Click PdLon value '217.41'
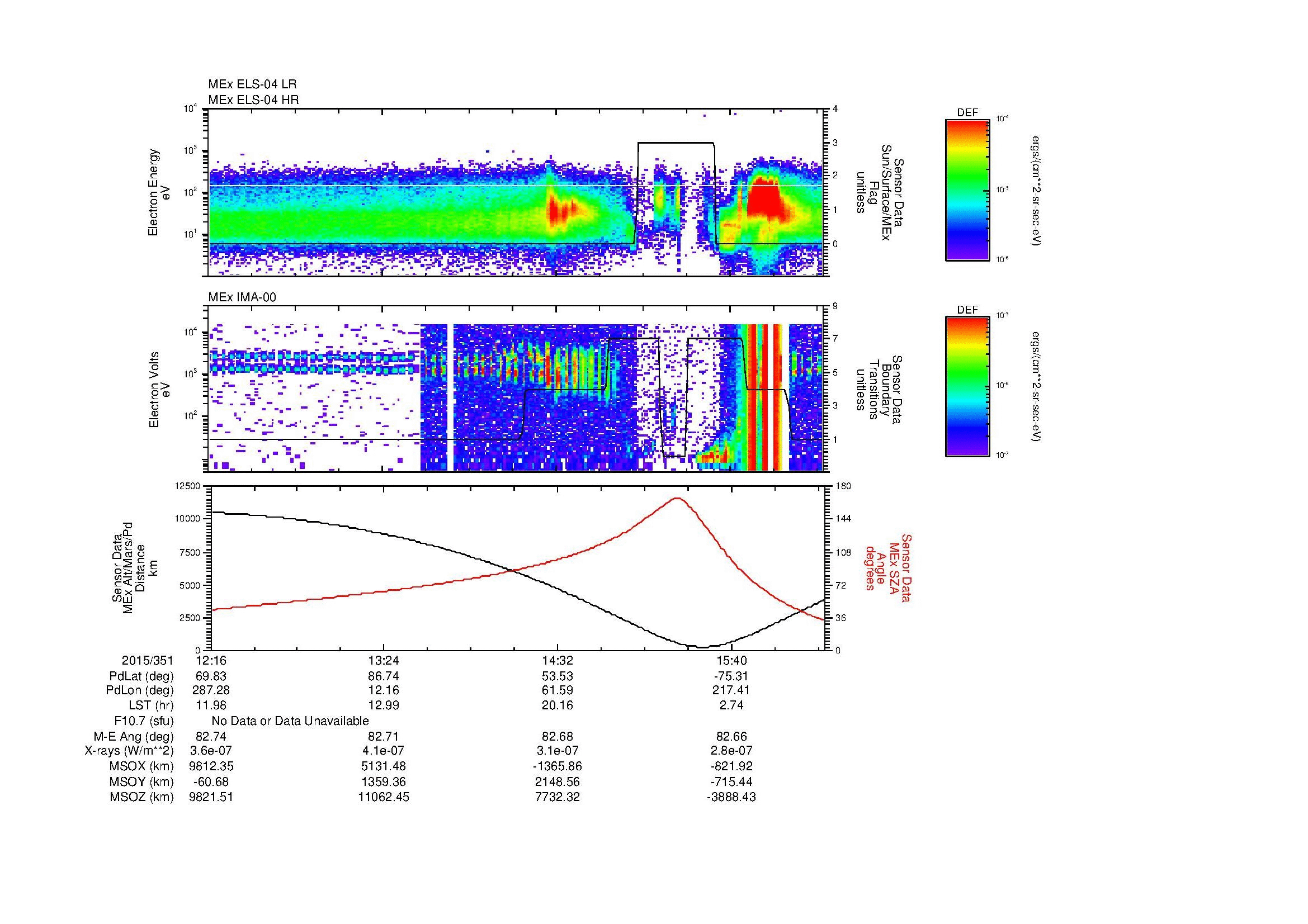This screenshot has width=1308, height=924. coord(731,690)
